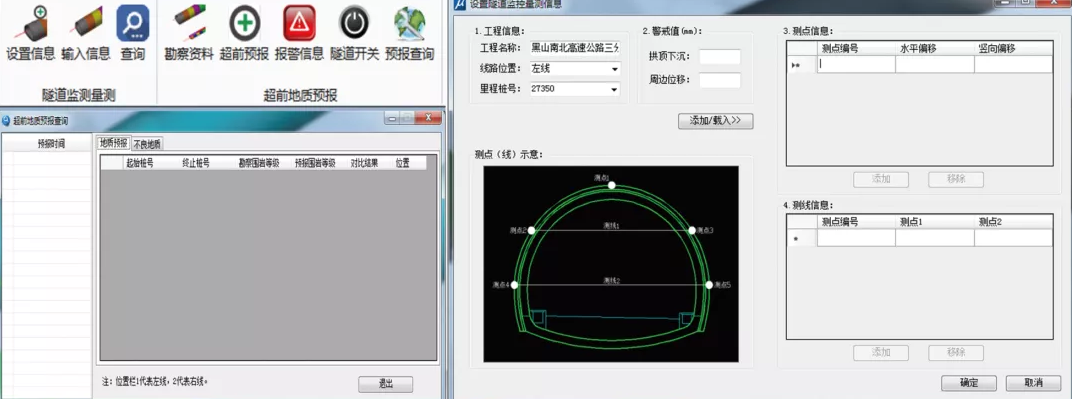1072x399 pixels.
Task: Toggle the 隧道开关 tunnel switch
Action: [354, 33]
